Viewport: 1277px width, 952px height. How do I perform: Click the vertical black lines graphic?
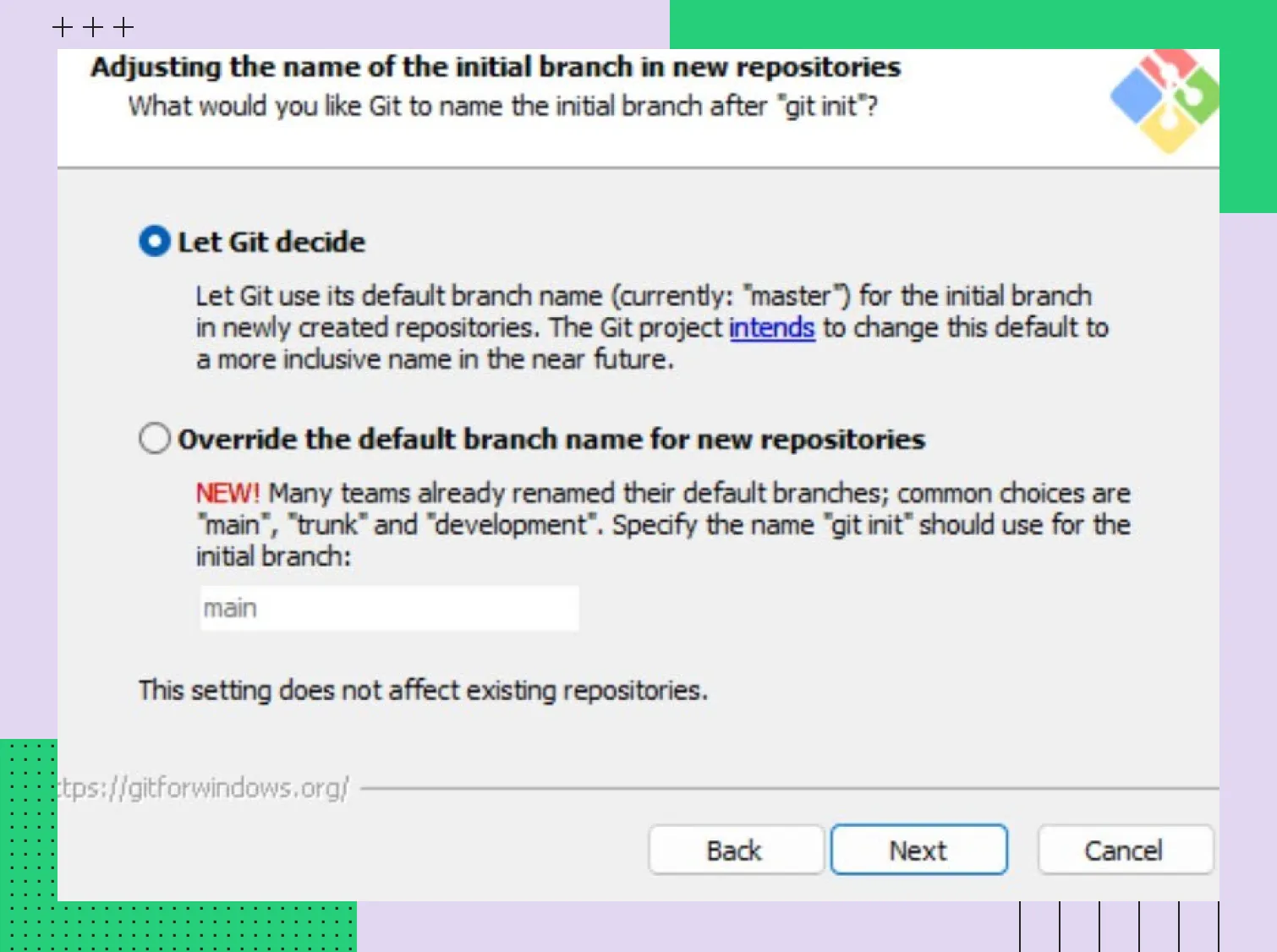click(1119, 927)
